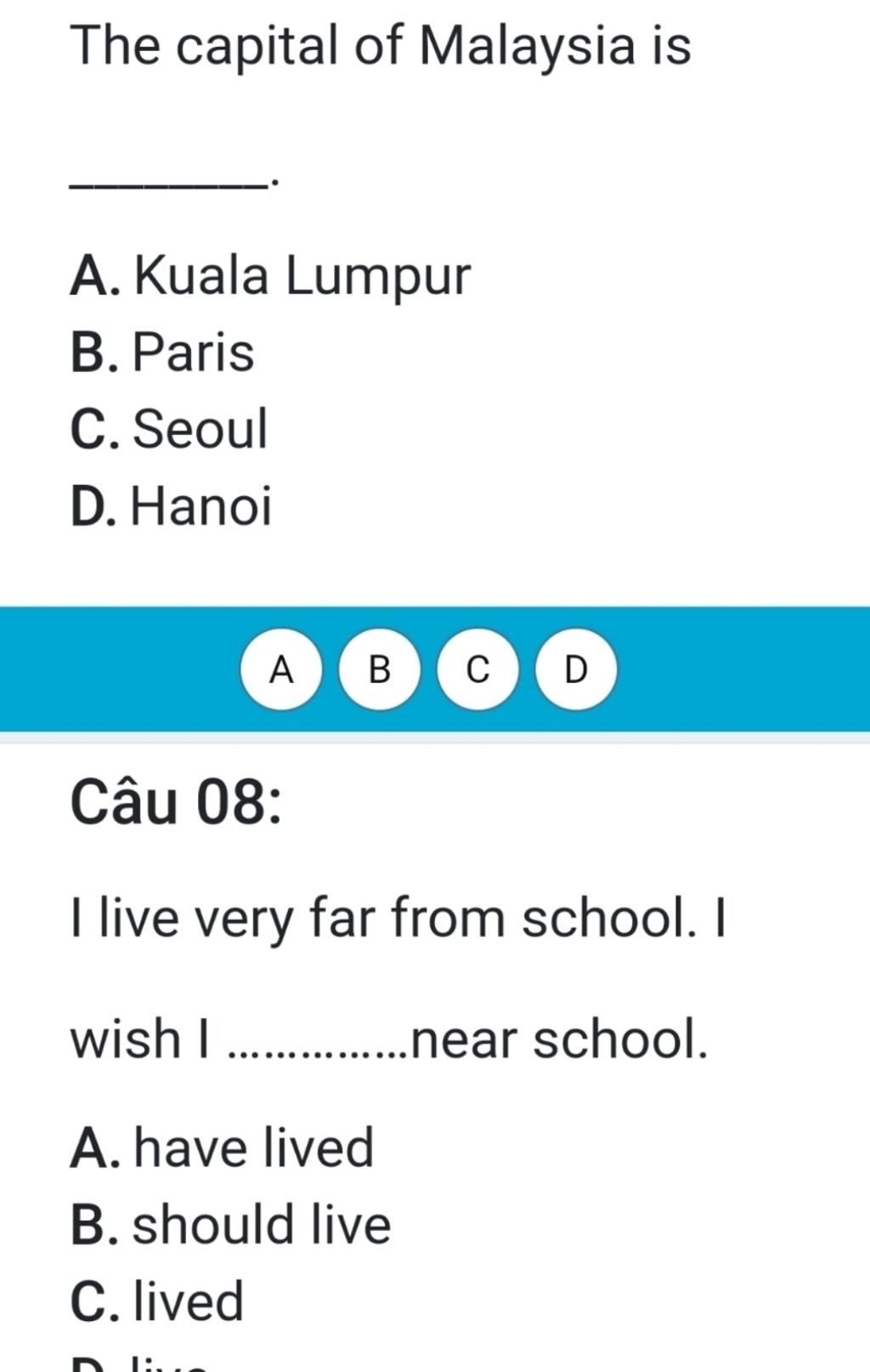The width and height of the screenshot is (870, 1372).
Task: Tap the 'Câu 08:' heading
Action: [176, 803]
